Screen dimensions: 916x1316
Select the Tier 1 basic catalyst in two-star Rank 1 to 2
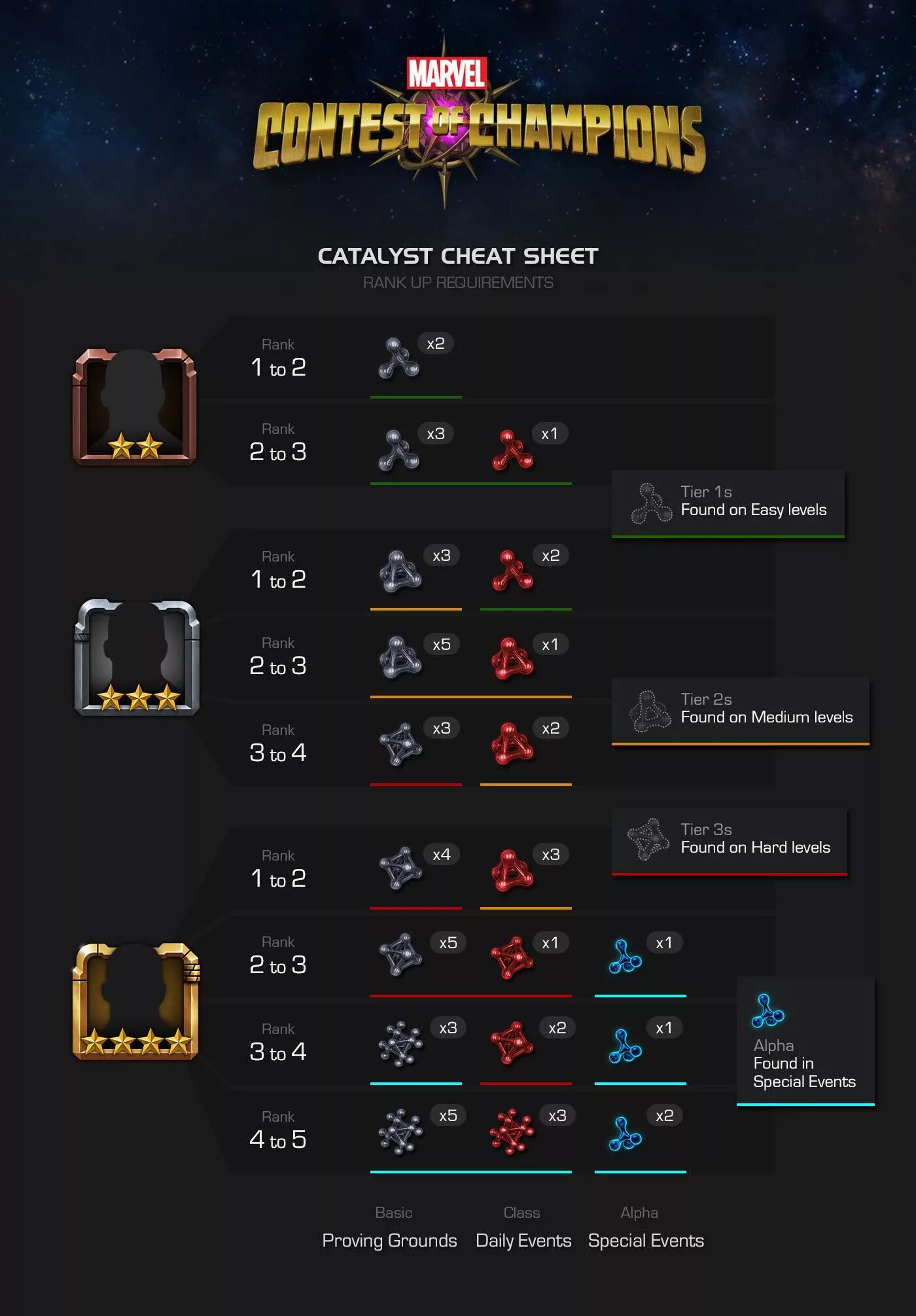398,359
